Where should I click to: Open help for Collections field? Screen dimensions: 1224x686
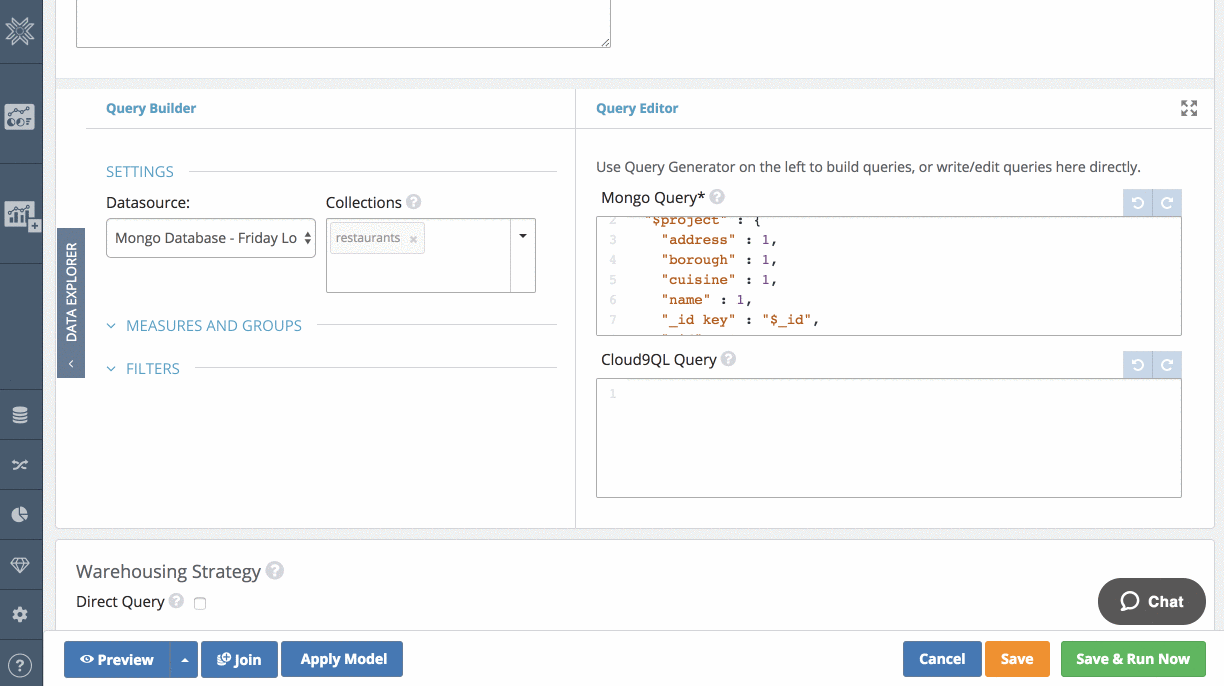click(x=414, y=202)
